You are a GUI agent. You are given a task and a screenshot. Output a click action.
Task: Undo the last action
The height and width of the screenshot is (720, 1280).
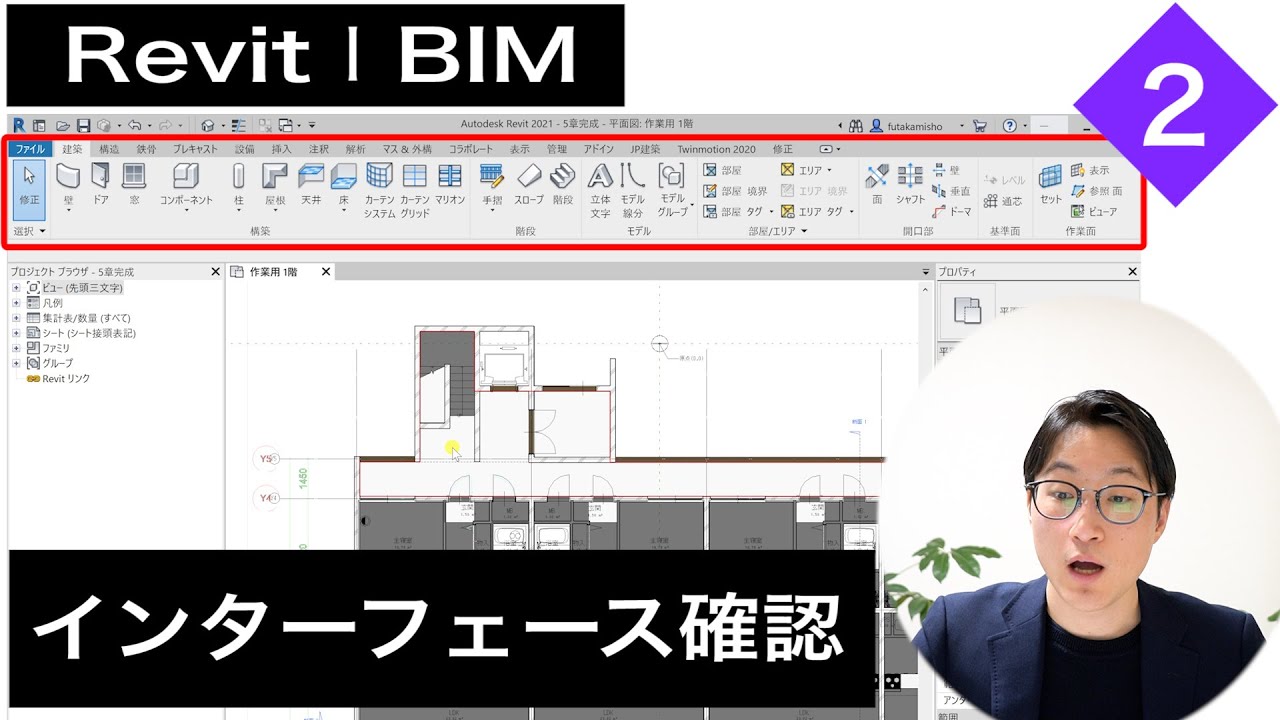[x=134, y=126]
